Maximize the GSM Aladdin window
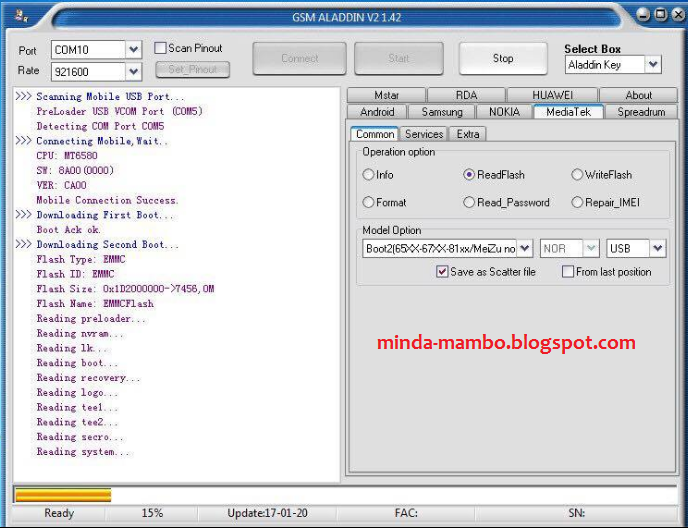 coord(661,14)
